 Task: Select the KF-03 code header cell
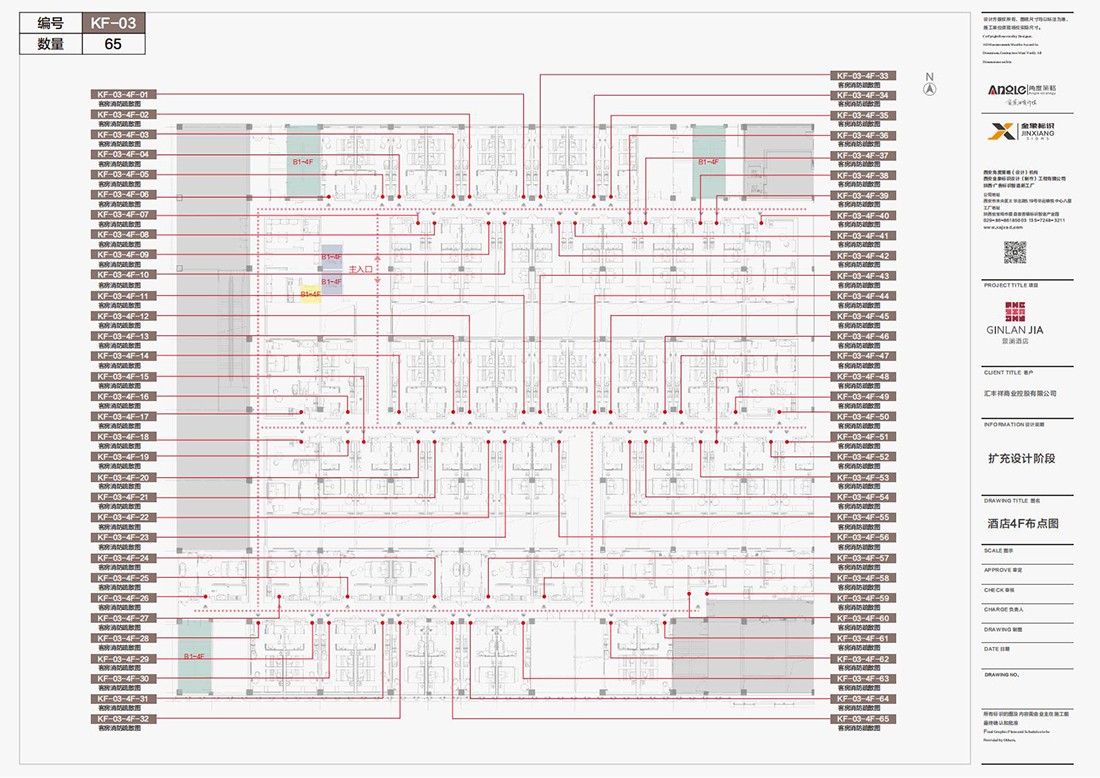(x=112, y=23)
